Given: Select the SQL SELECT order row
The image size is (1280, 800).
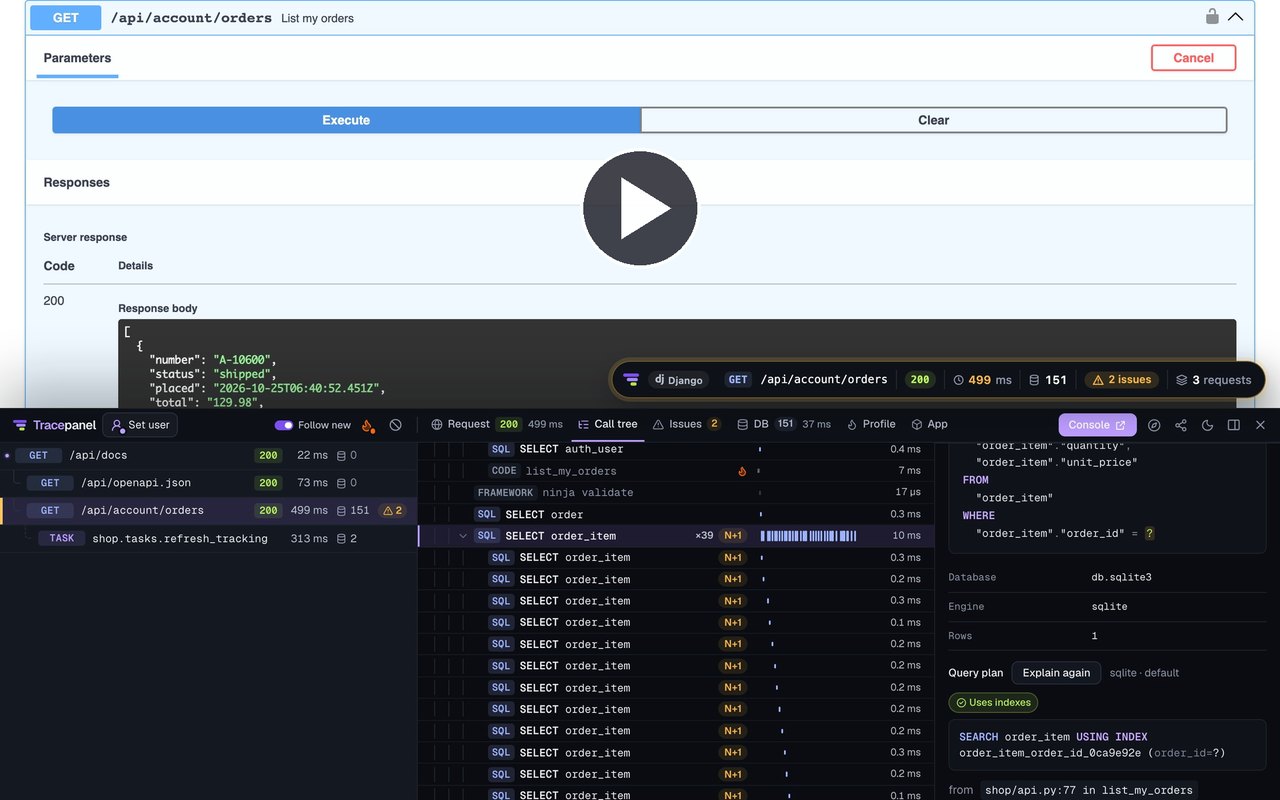Looking at the screenshot, I should pyautogui.click(x=676, y=514).
